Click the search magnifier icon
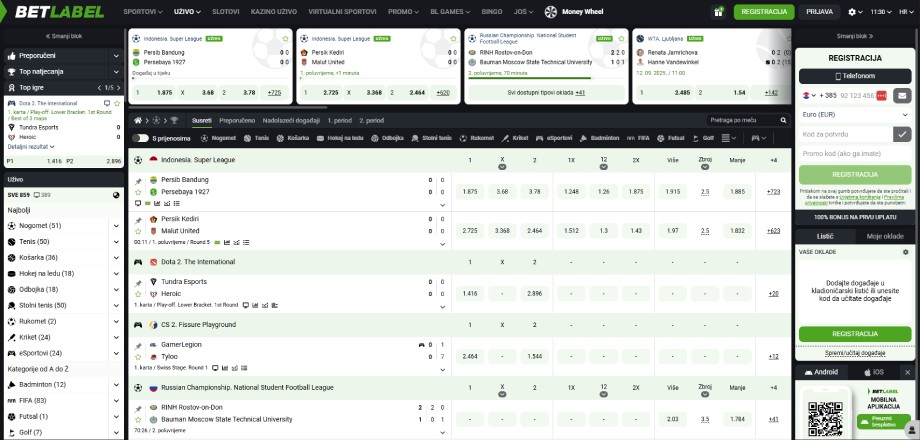Screen dimensions: 920x440 783,120
